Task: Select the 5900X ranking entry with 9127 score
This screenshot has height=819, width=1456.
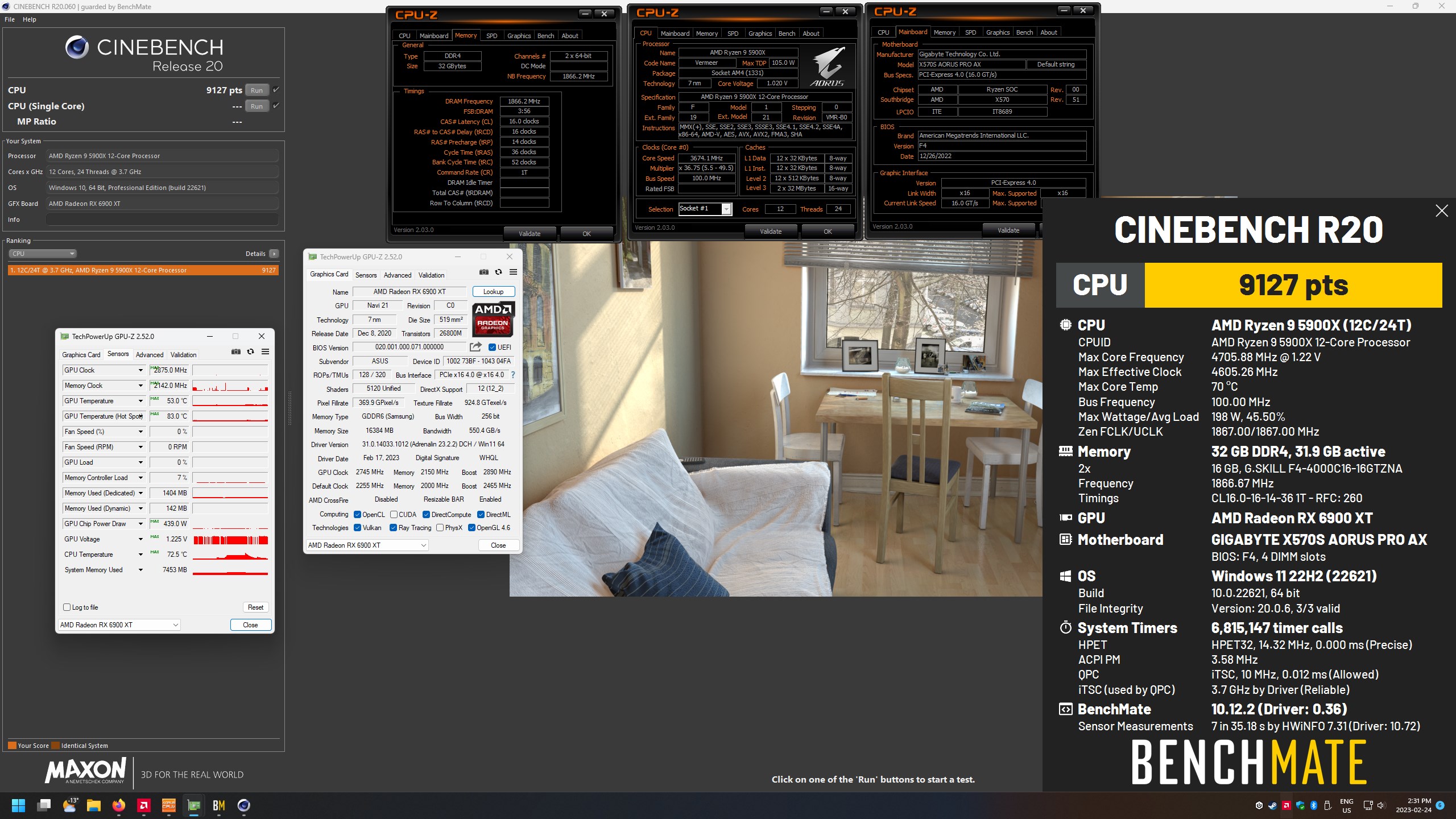Action: click(x=143, y=270)
